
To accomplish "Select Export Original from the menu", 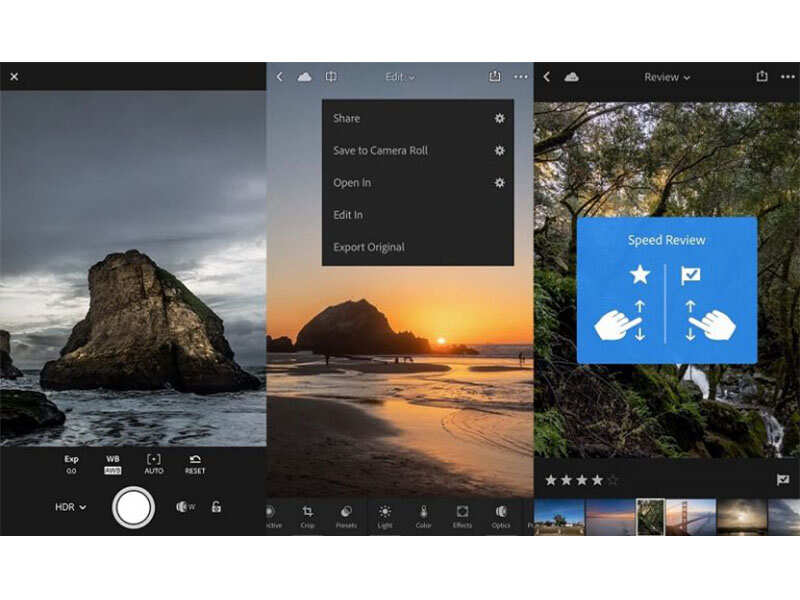I will click(x=369, y=247).
